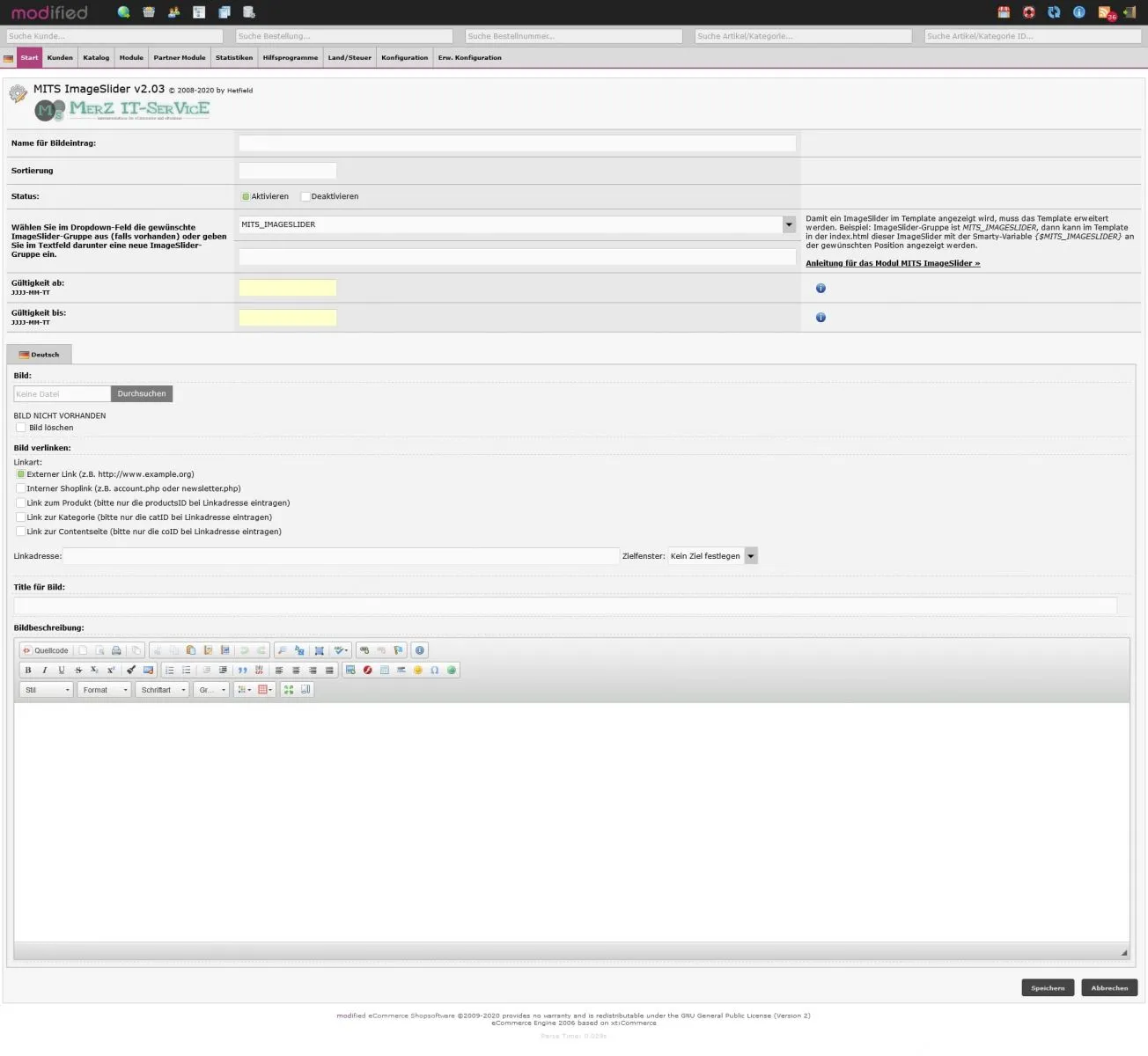Open text color dropdown in editor
The width and height of the screenshot is (1148, 1056).
244,690
